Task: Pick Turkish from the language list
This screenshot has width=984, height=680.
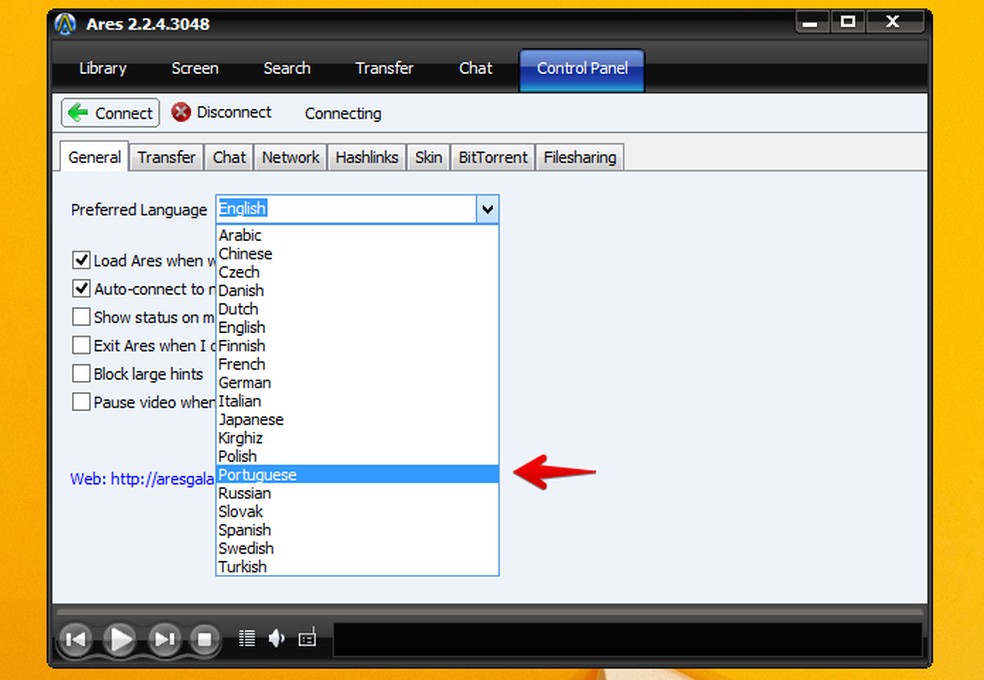Action: [357, 566]
